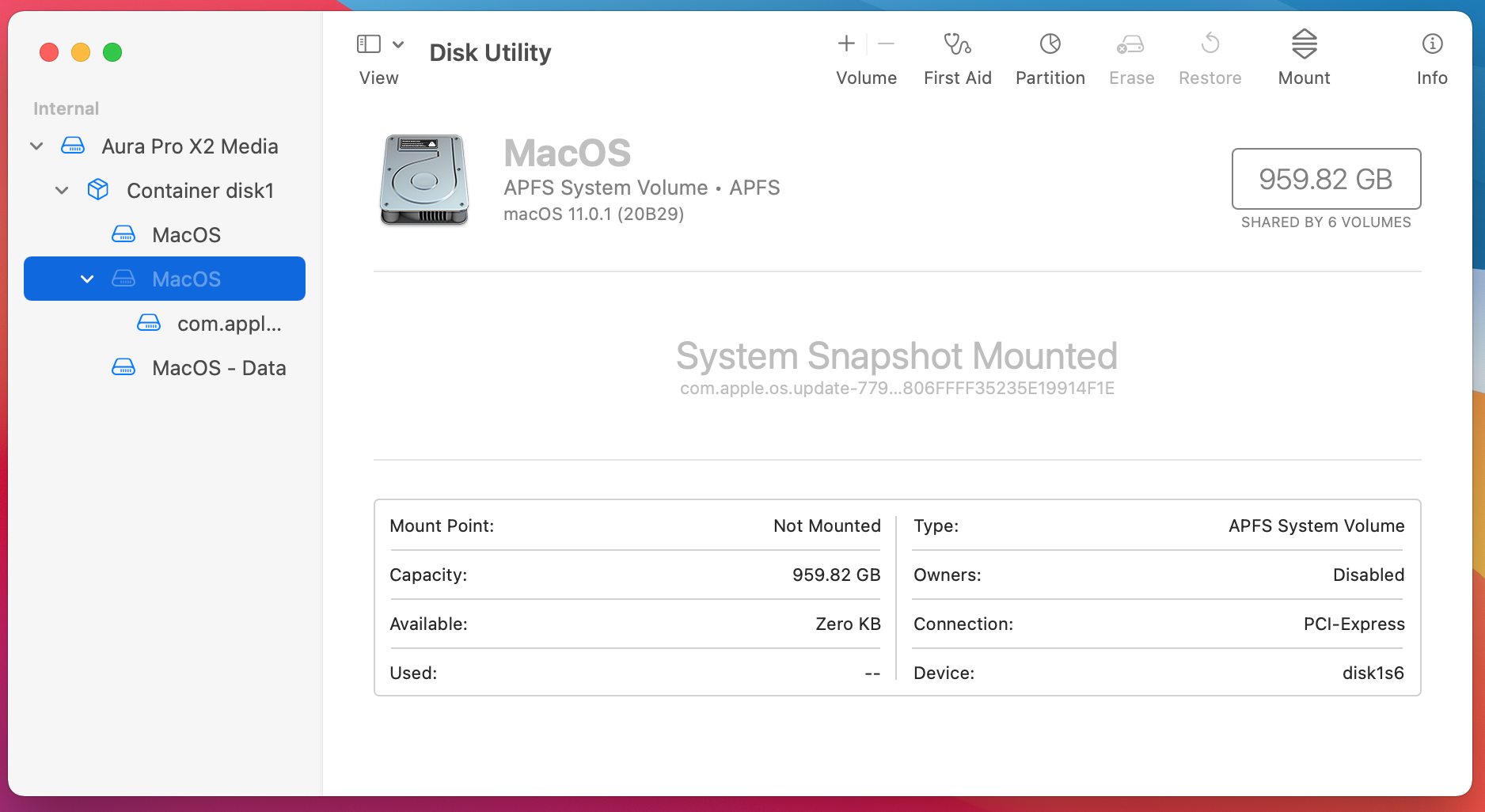Collapse the selected MacOS volume snapshots
This screenshot has width=1485, height=812.
(87, 279)
